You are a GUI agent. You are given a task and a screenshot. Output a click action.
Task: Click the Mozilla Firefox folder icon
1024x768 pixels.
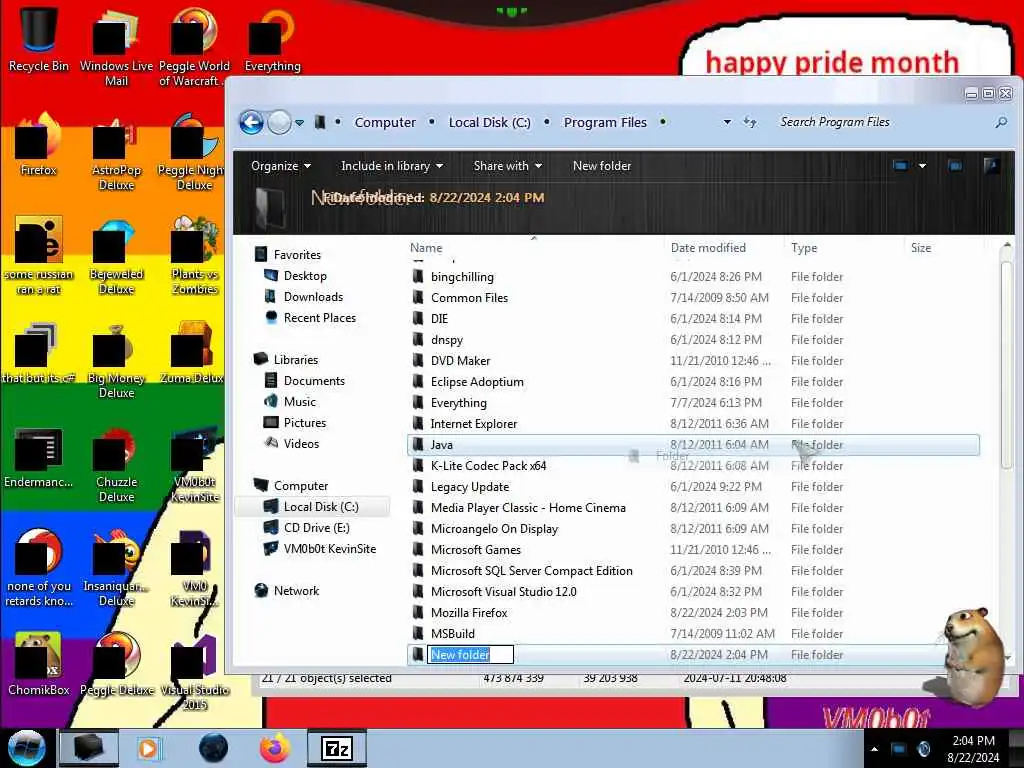(x=418, y=613)
